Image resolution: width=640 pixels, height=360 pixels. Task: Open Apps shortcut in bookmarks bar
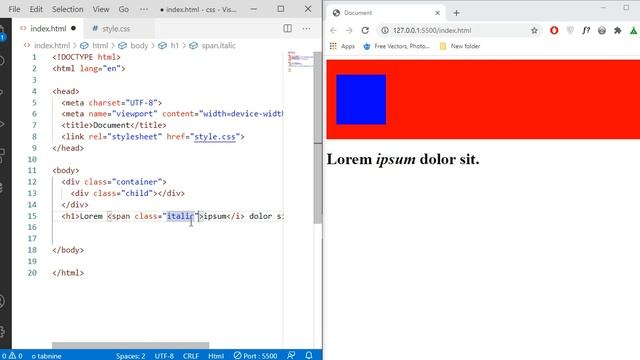coord(342,46)
